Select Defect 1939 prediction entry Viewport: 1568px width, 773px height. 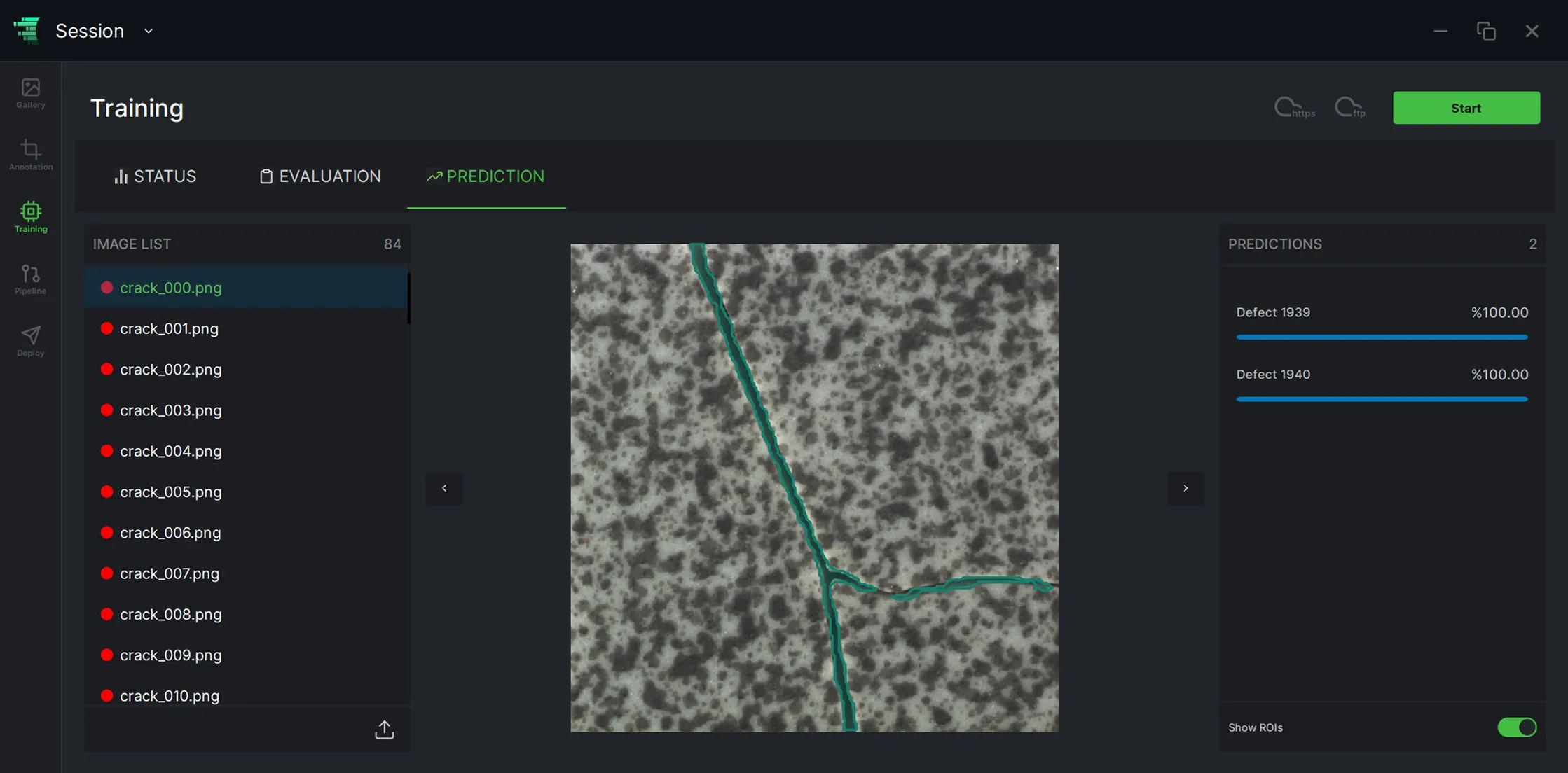[1382, 321]
